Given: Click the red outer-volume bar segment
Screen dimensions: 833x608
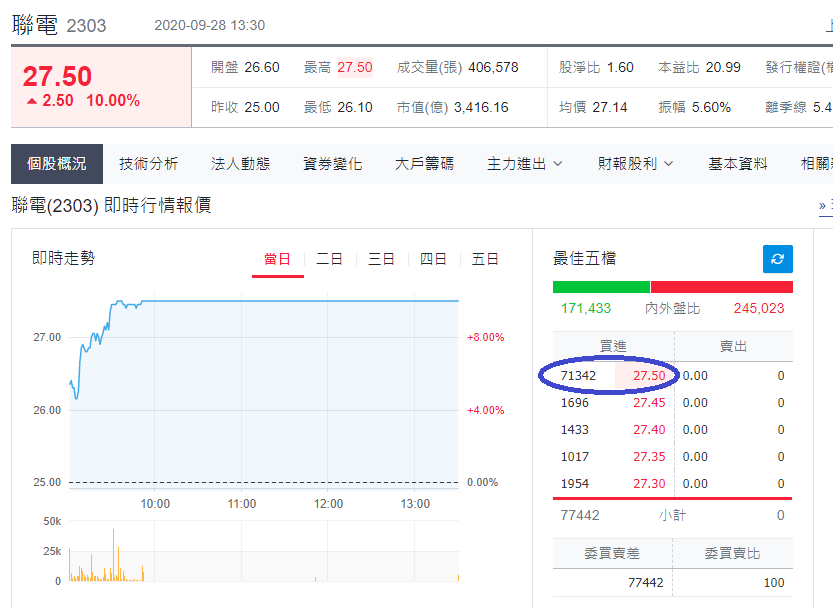Looking at the screenshot, I should point(721,287).
